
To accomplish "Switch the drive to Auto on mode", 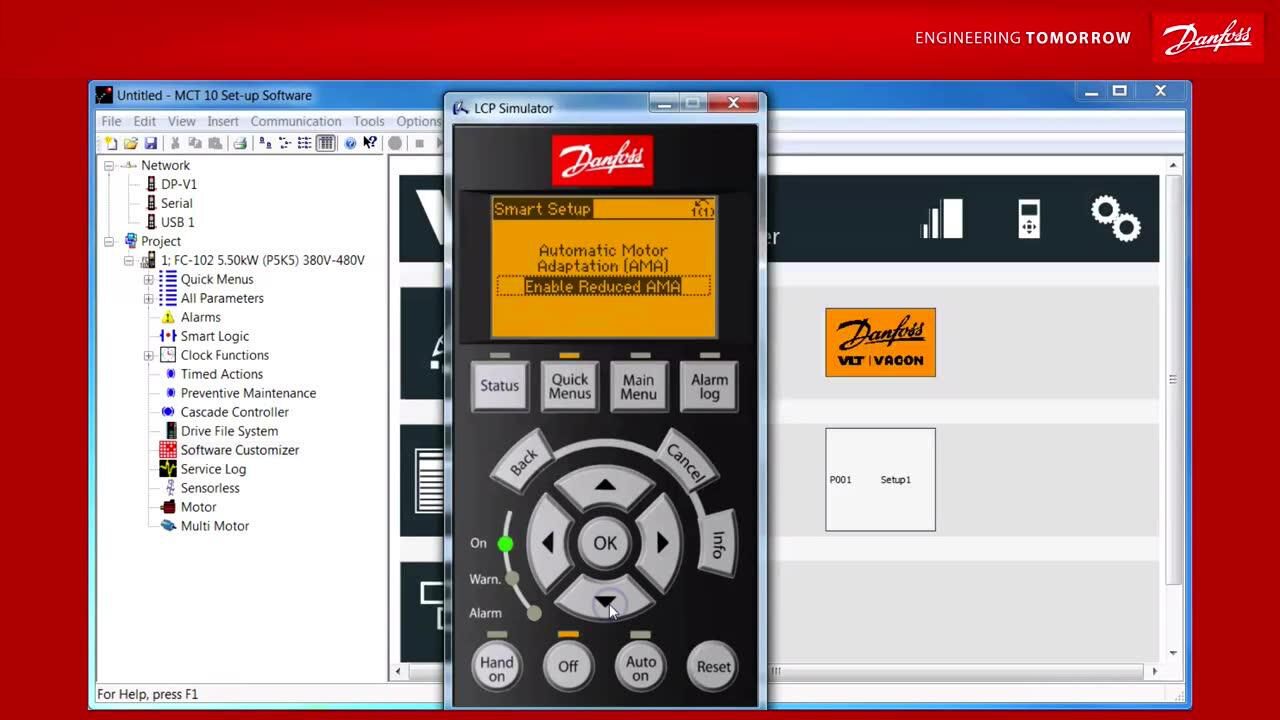I will pos(640,667).
